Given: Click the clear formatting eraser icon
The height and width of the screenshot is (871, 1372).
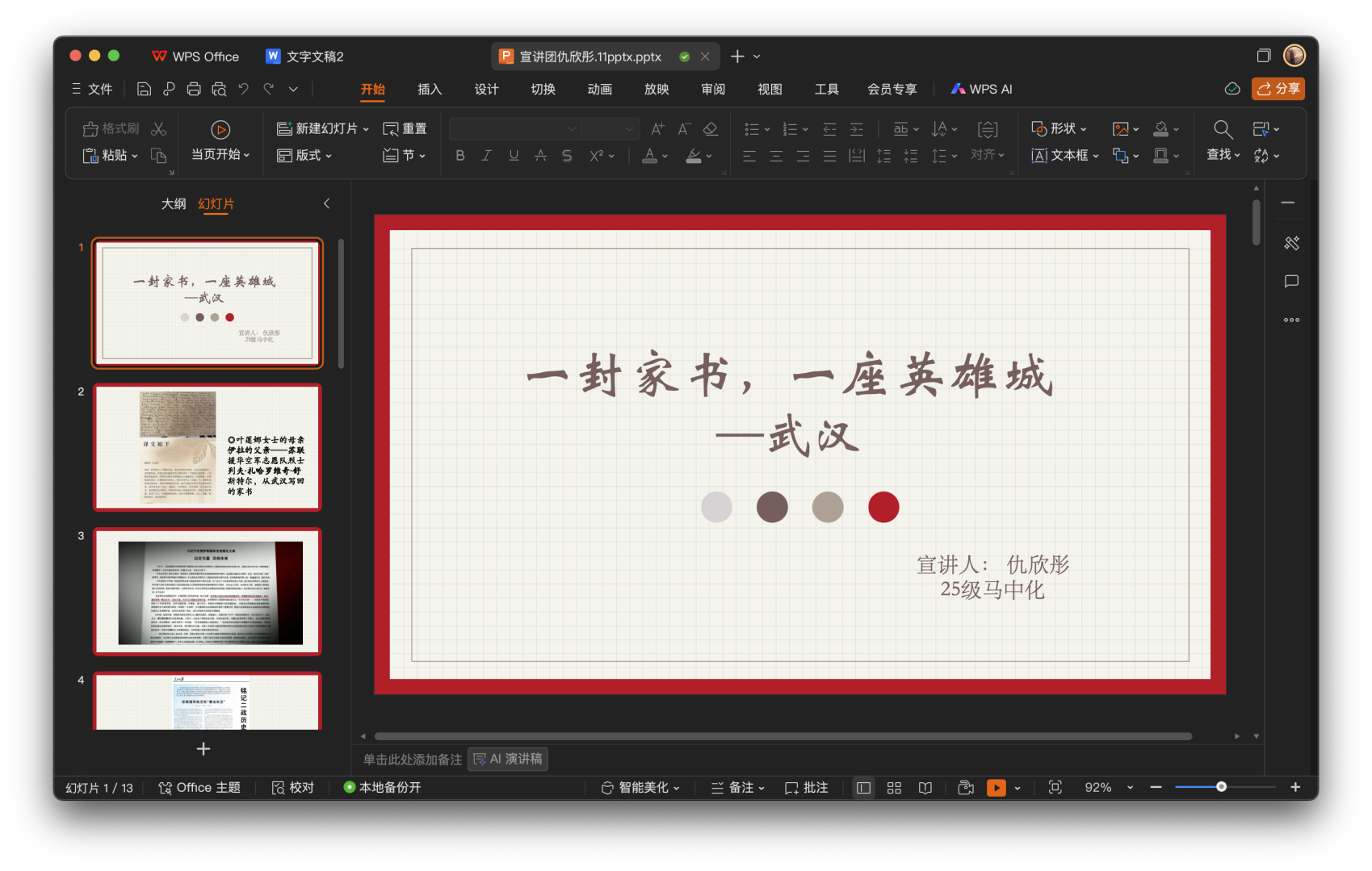Looking at the screenshot, I should coord(711,128).
